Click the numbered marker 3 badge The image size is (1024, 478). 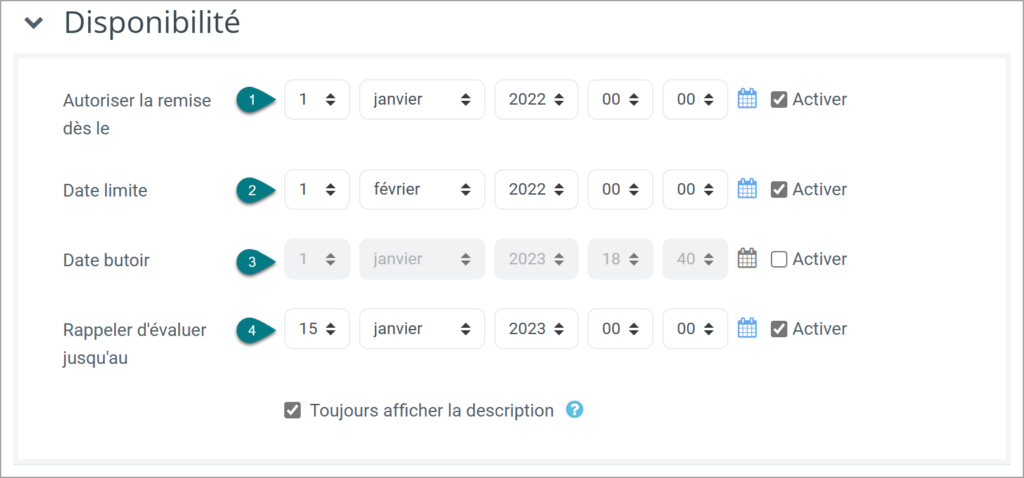point(255,259)
